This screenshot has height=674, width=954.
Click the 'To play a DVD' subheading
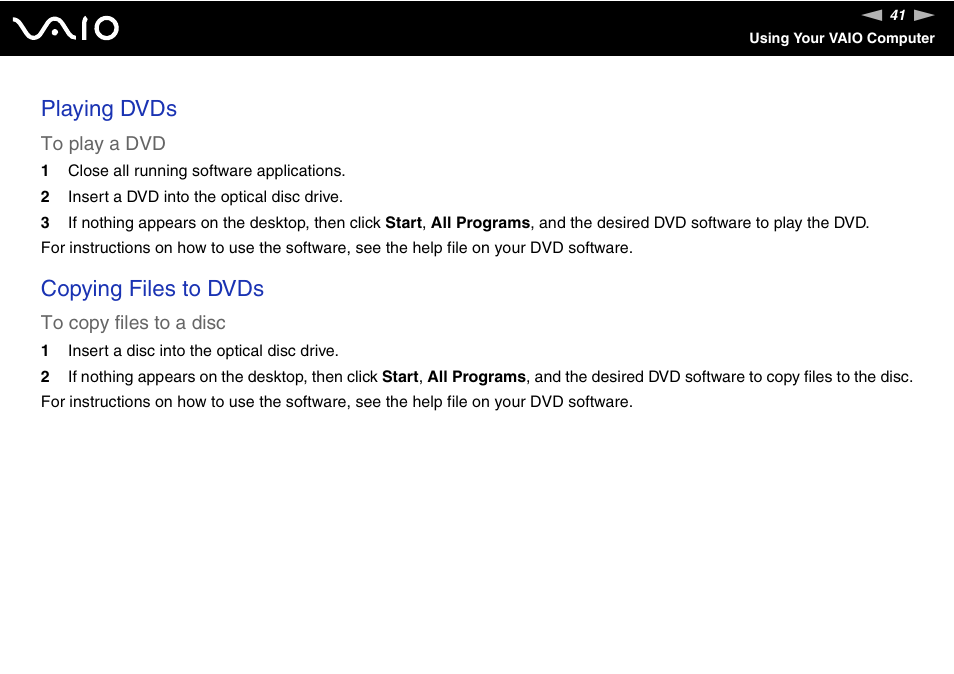(x=103, y=144)
